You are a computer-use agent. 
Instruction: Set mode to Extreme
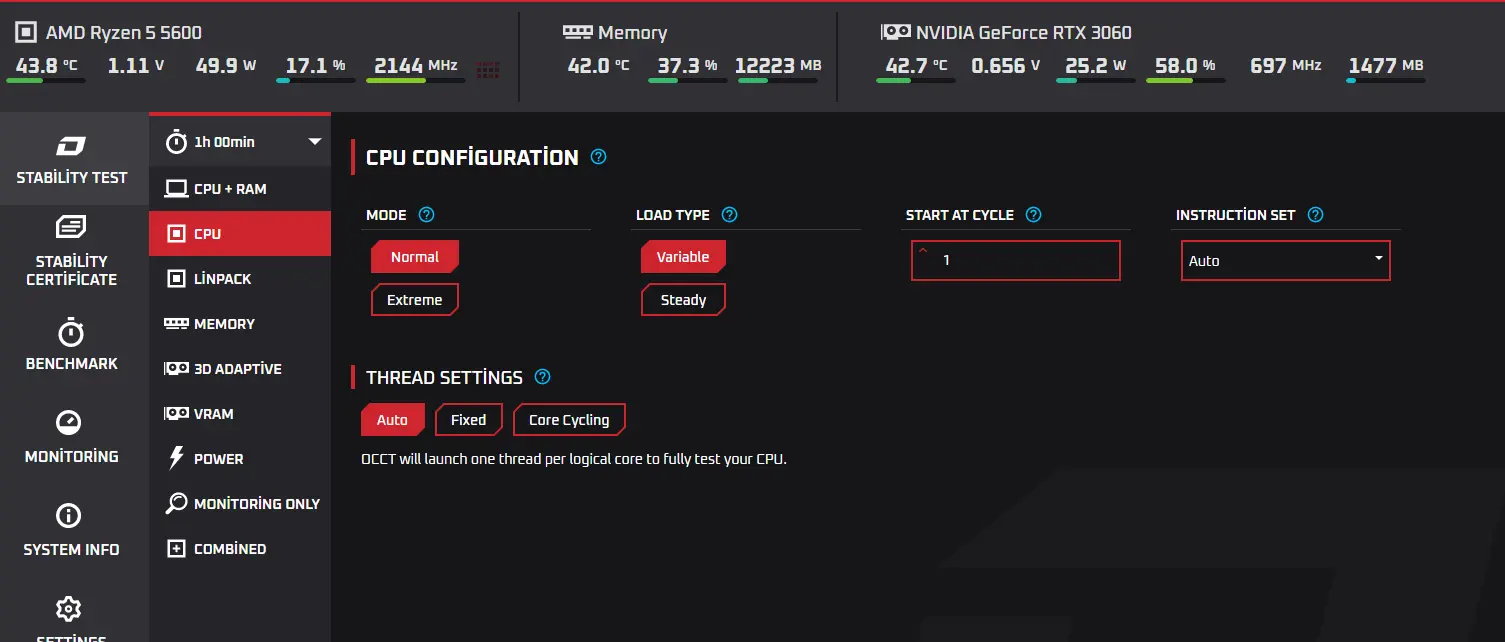[415, 300]
